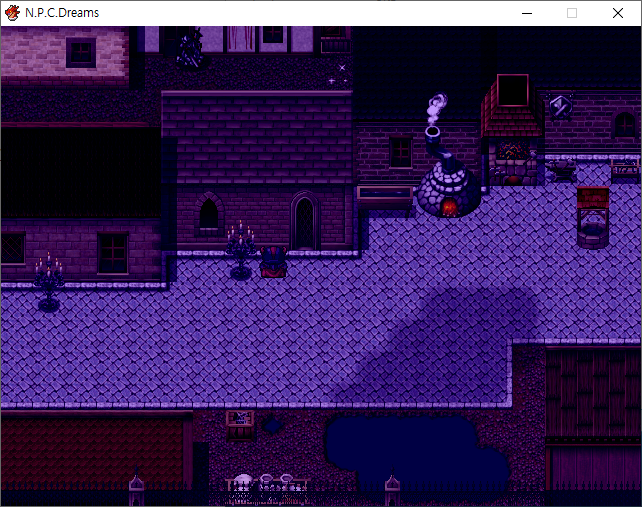
Task: Click the sparkle near the rooftop
Action: tap(338, 75)
